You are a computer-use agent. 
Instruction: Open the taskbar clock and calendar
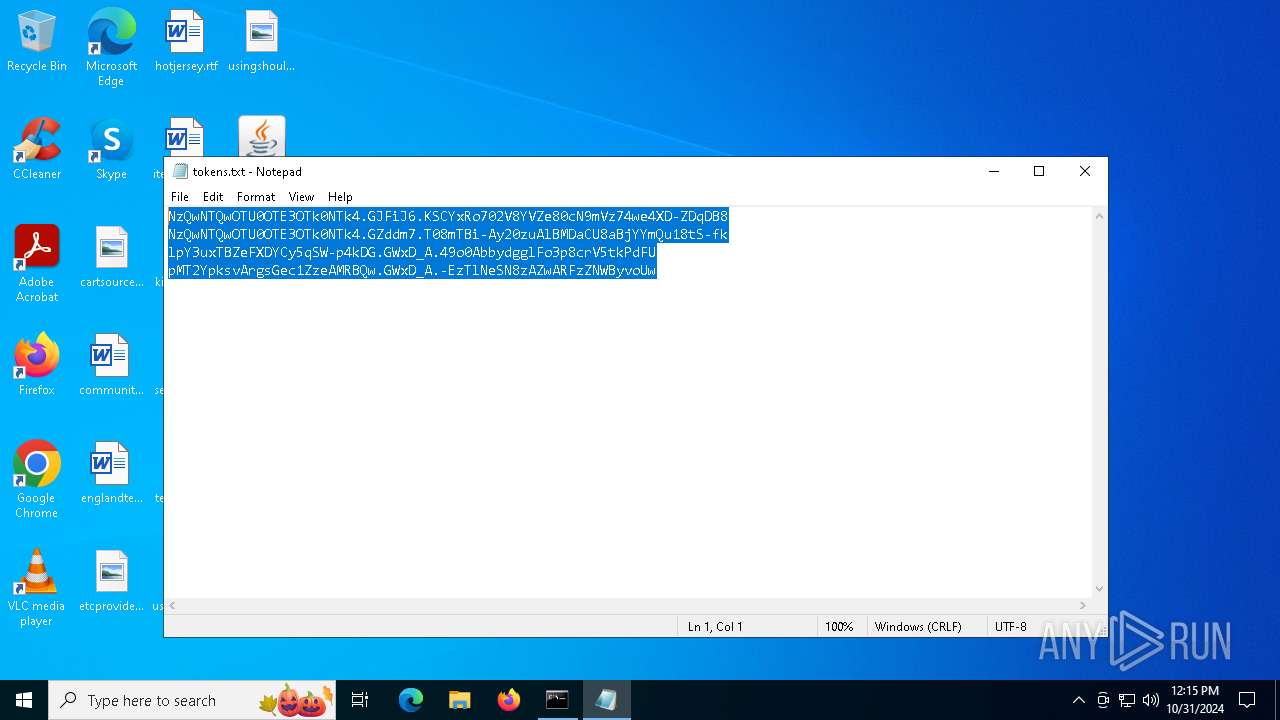click(x=1195, y=700)
